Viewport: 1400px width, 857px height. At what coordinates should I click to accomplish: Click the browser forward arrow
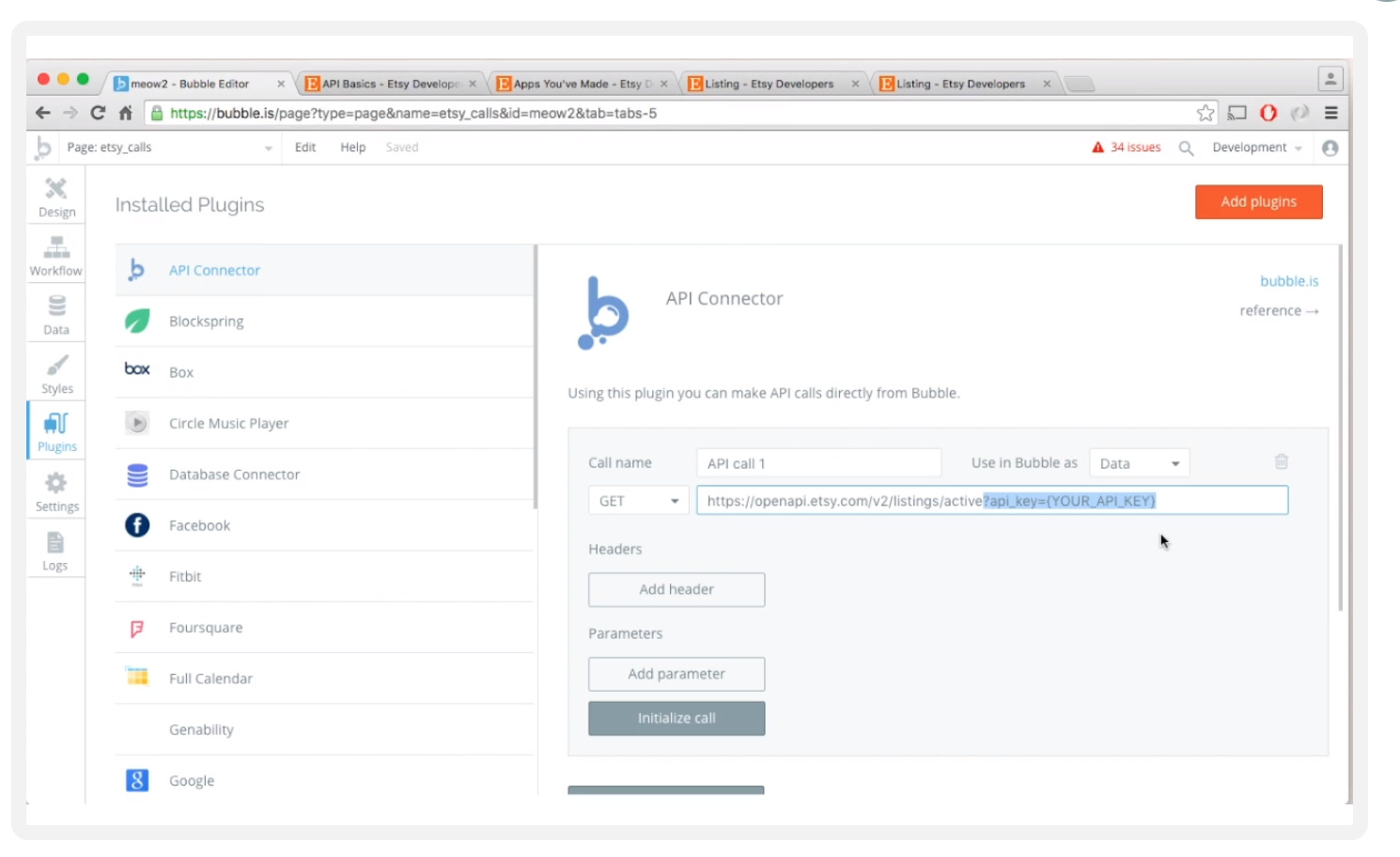tap(70, 113)
